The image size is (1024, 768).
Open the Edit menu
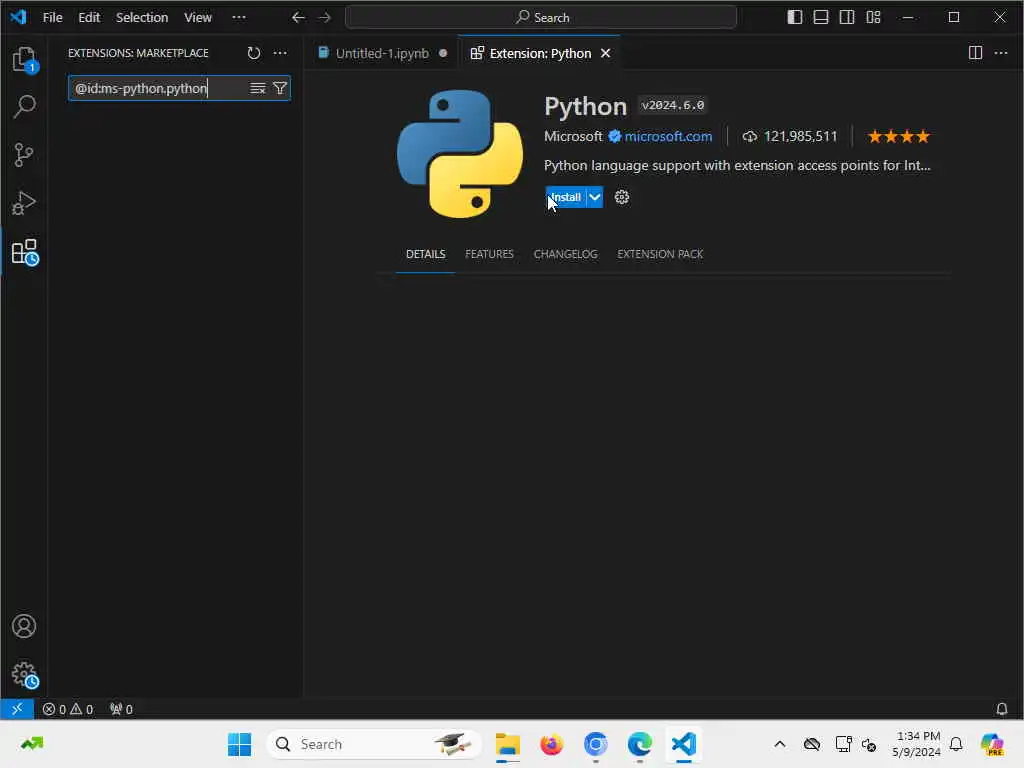point(89,18)
